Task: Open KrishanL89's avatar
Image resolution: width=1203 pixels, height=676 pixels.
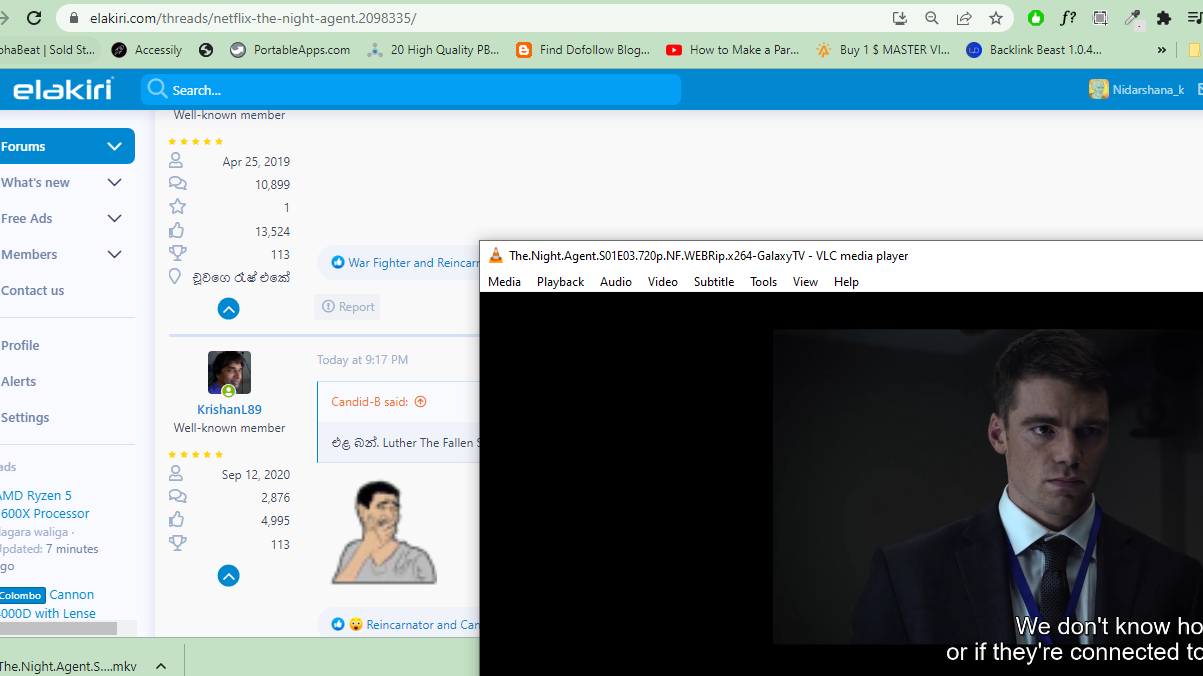Action: (229, 372)
